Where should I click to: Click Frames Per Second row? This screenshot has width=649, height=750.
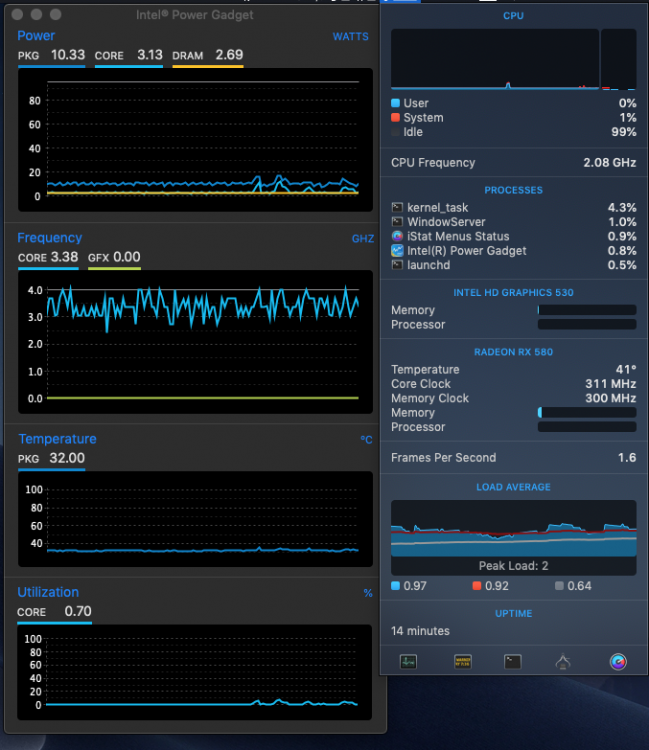point(514,458)
